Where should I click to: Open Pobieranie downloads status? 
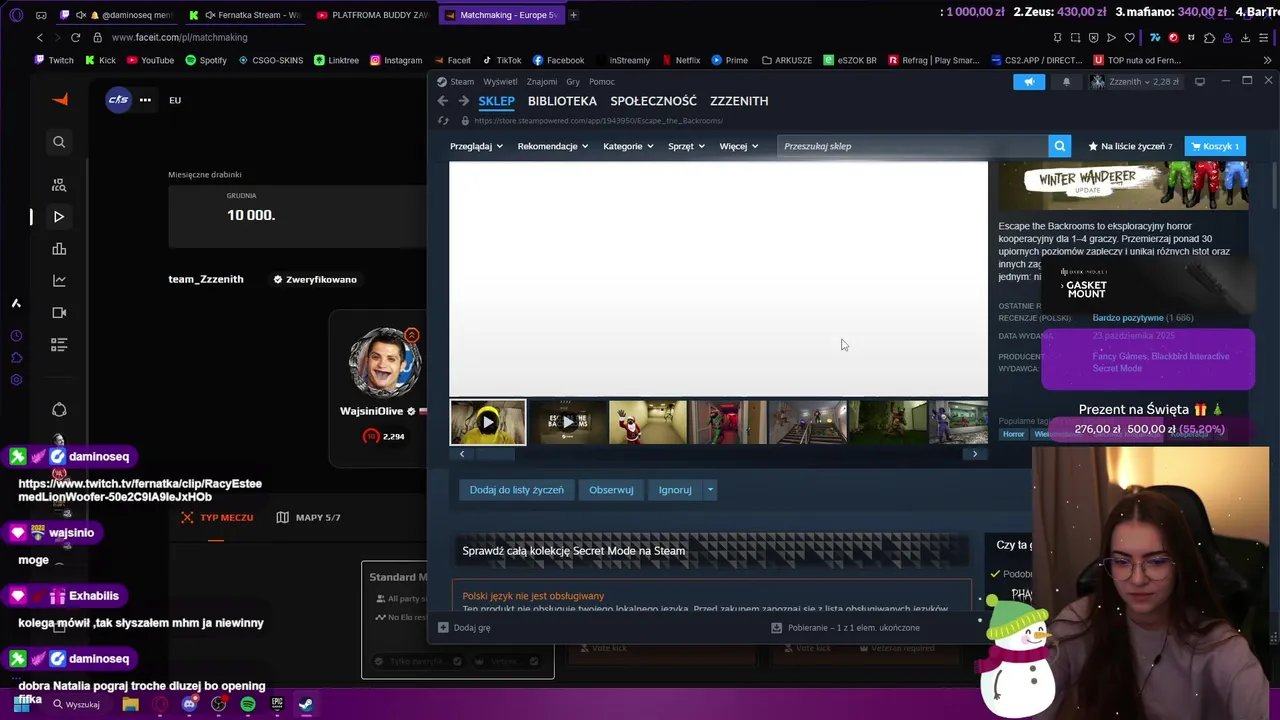[x=846, y=628]
